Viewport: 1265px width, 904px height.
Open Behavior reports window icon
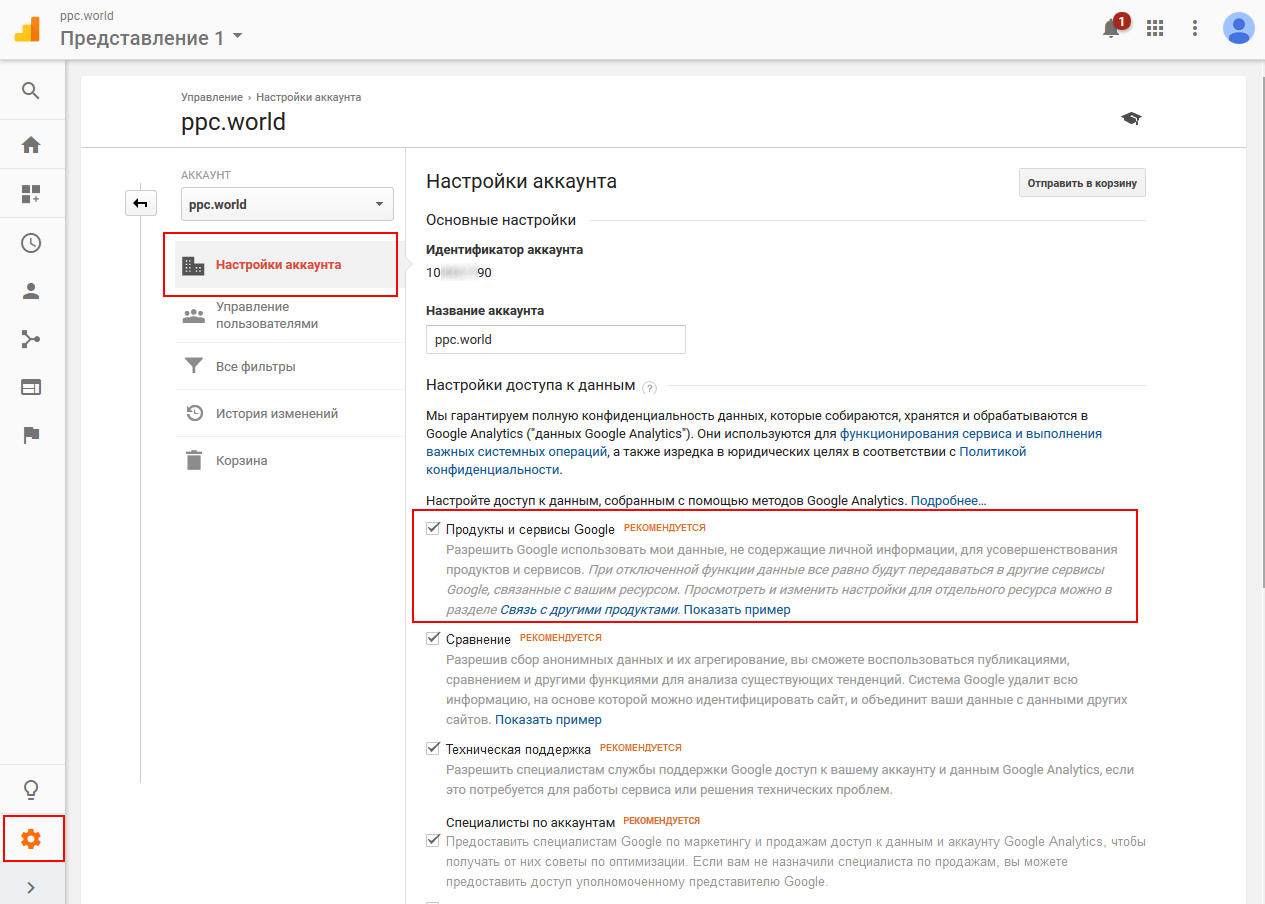31,387
